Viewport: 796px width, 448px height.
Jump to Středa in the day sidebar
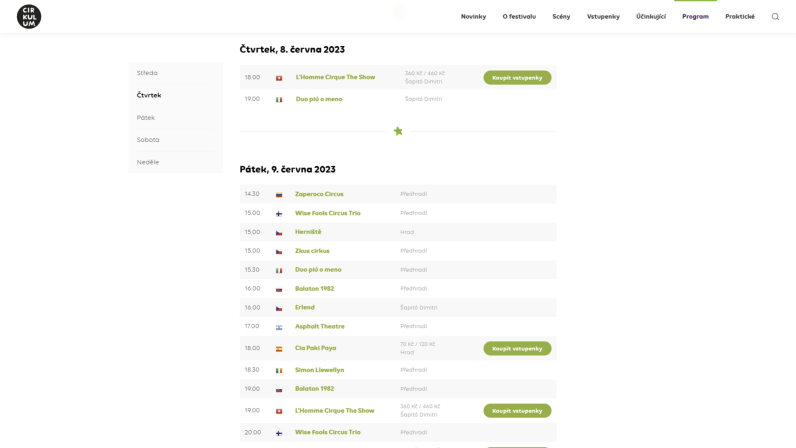(x=147, y=73)
